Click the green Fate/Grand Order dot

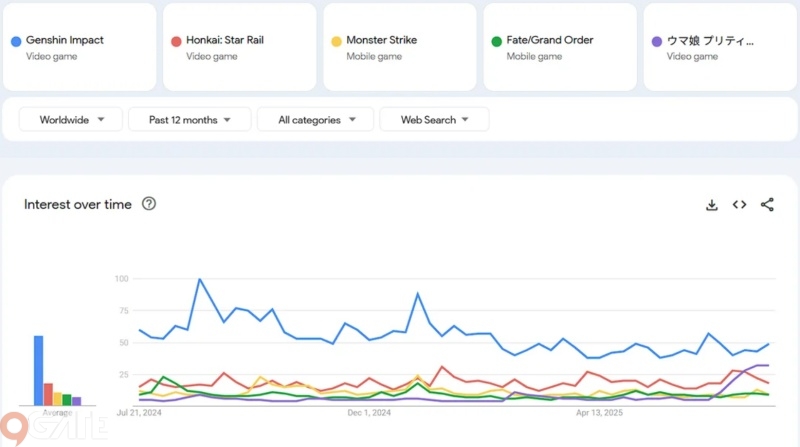point(496,41)
